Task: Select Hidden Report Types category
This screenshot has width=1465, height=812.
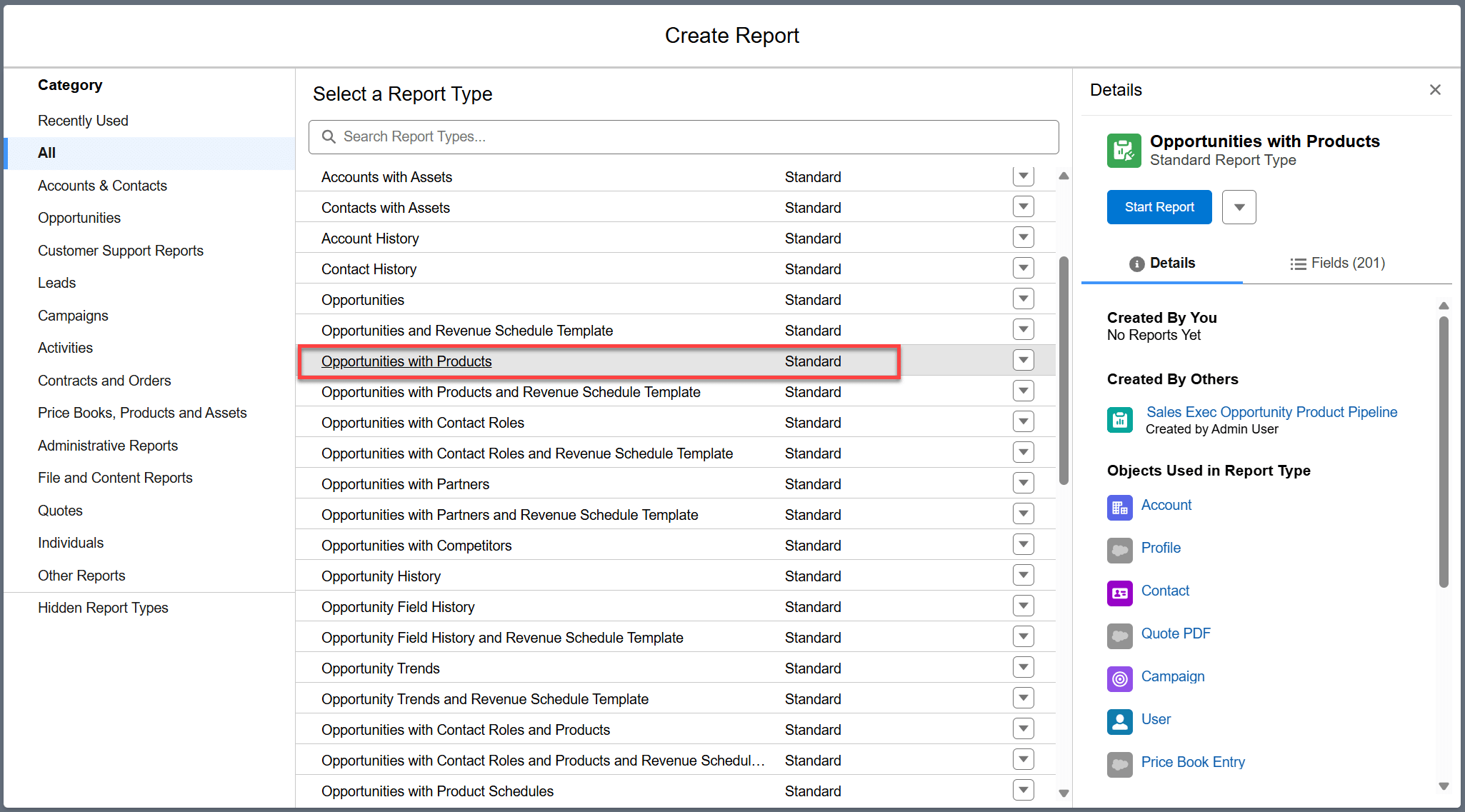Action: (103, 608)
